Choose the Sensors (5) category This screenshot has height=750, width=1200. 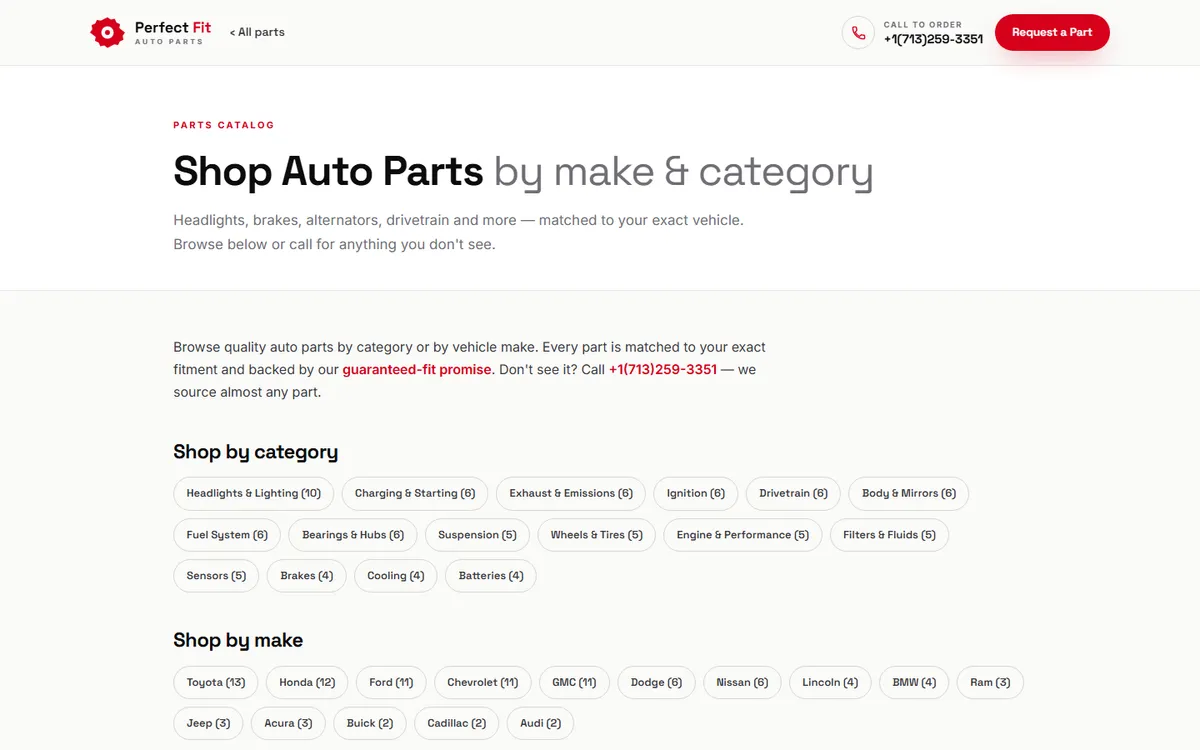[216, 576]
